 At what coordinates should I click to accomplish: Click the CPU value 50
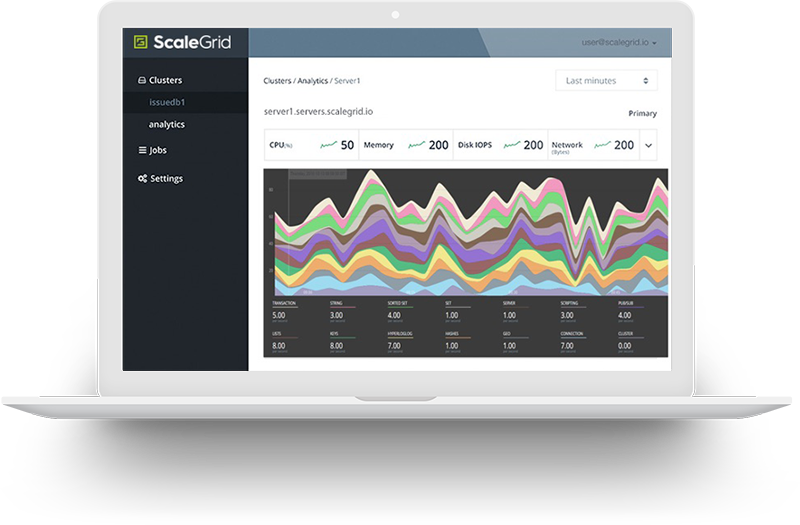[x=347, y=145]
